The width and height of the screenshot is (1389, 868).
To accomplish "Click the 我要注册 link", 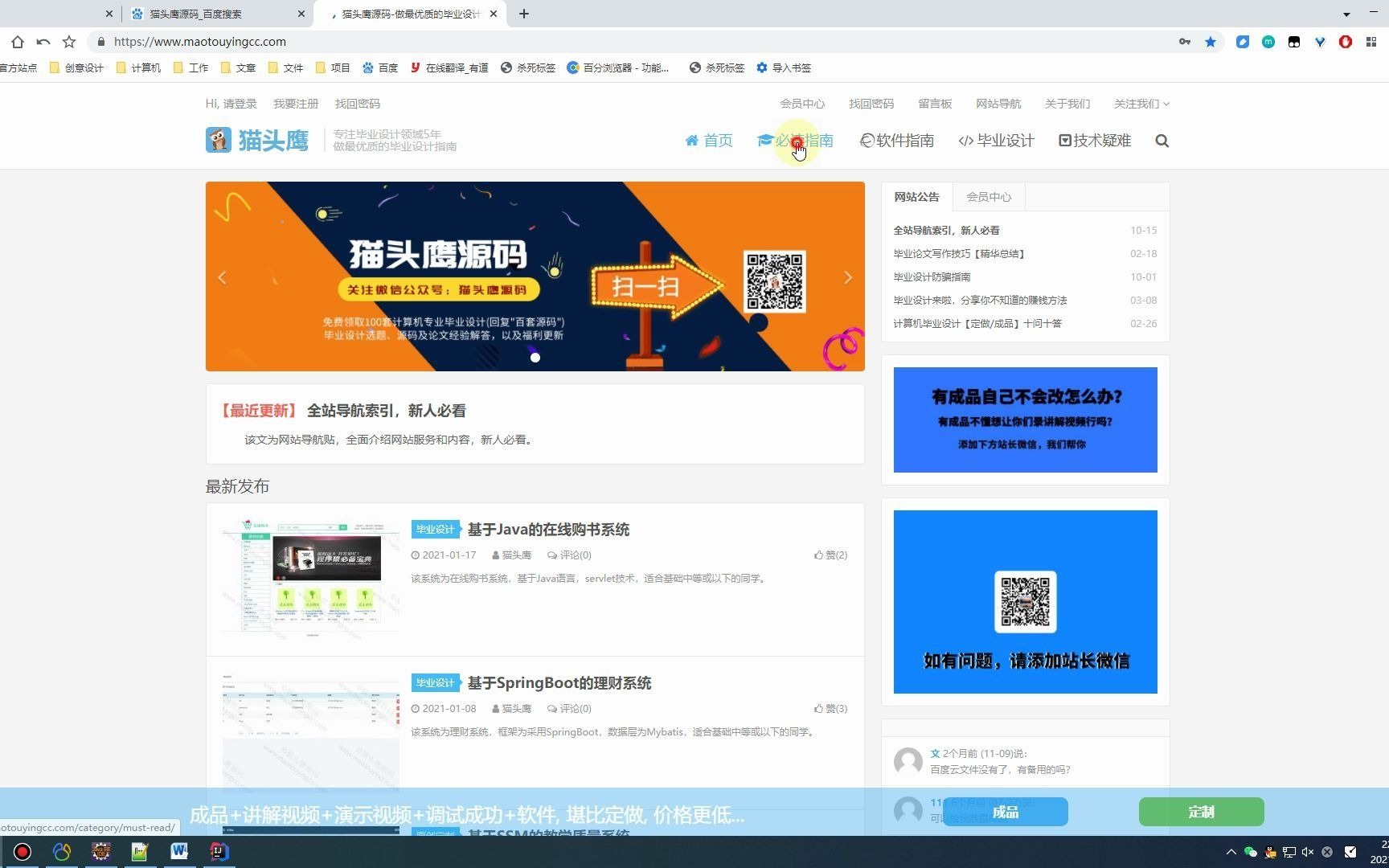I will 296,104.
